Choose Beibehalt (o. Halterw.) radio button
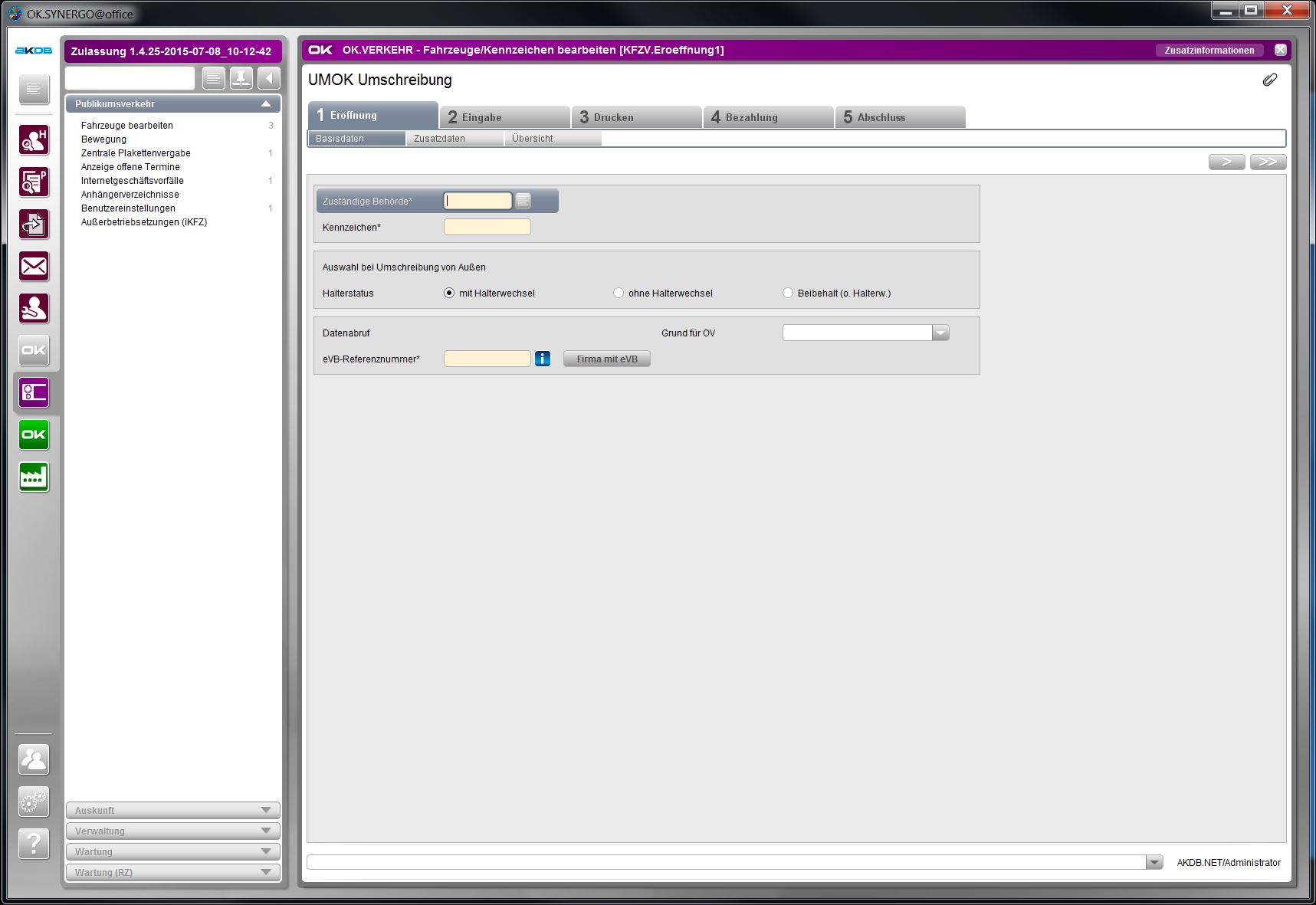 pyautogui.click(x=788, y=293)
